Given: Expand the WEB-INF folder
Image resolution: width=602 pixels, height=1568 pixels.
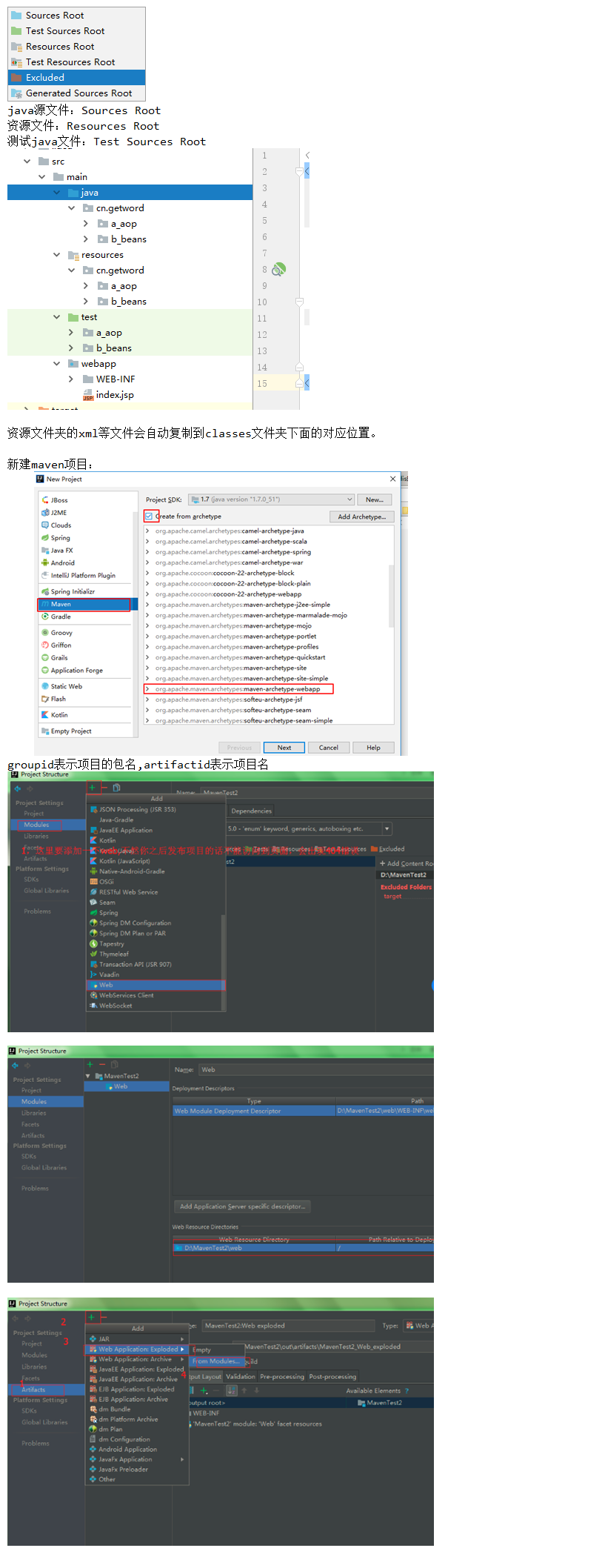Looking at the screenshot, I should tap(71, 379).
